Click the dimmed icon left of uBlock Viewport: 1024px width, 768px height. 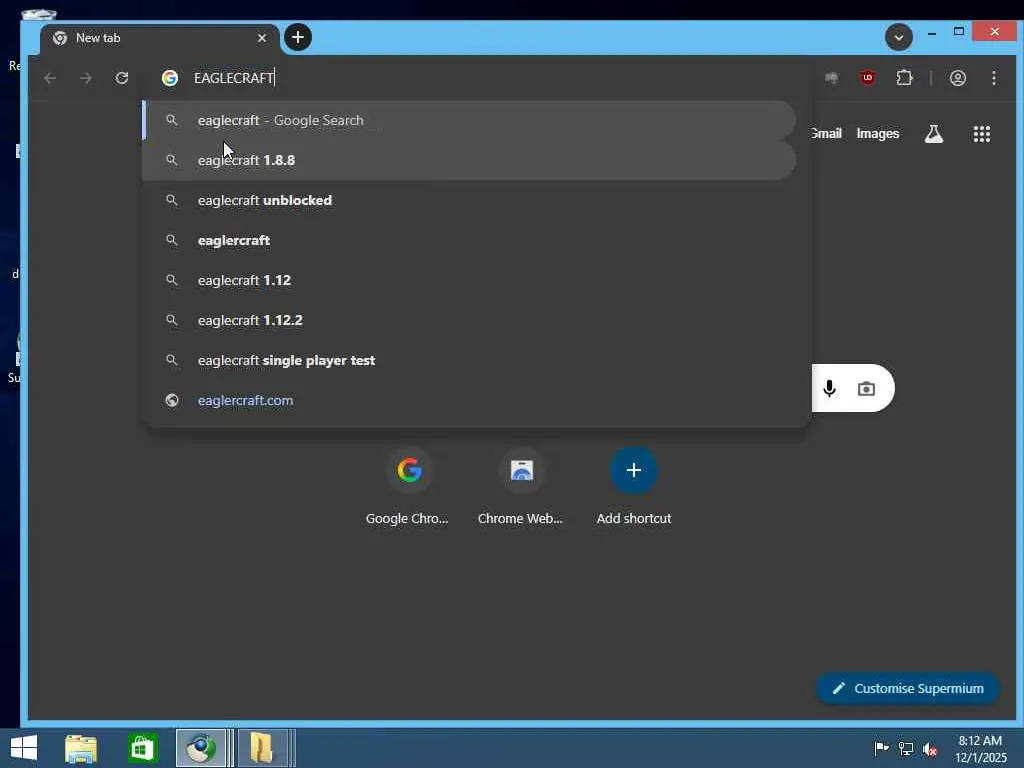pos(831,78)
